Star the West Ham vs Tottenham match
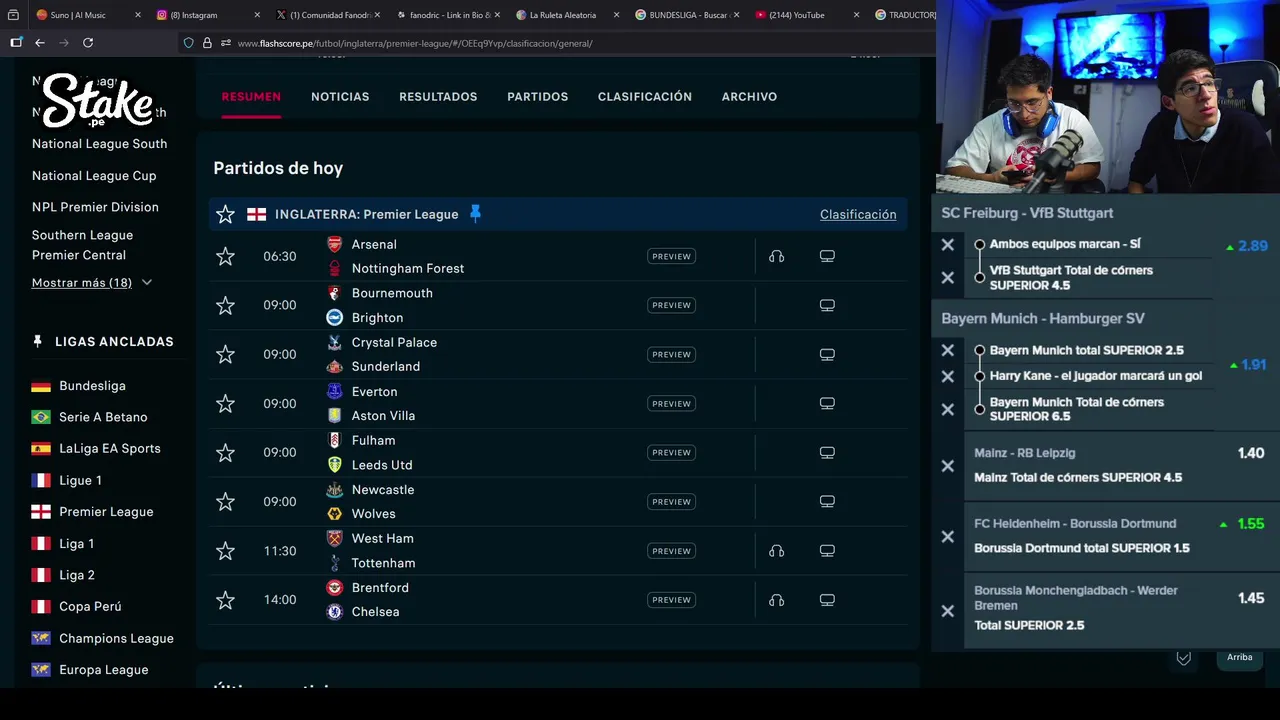Screen dimensions: 1280x720 coord(226,551)
